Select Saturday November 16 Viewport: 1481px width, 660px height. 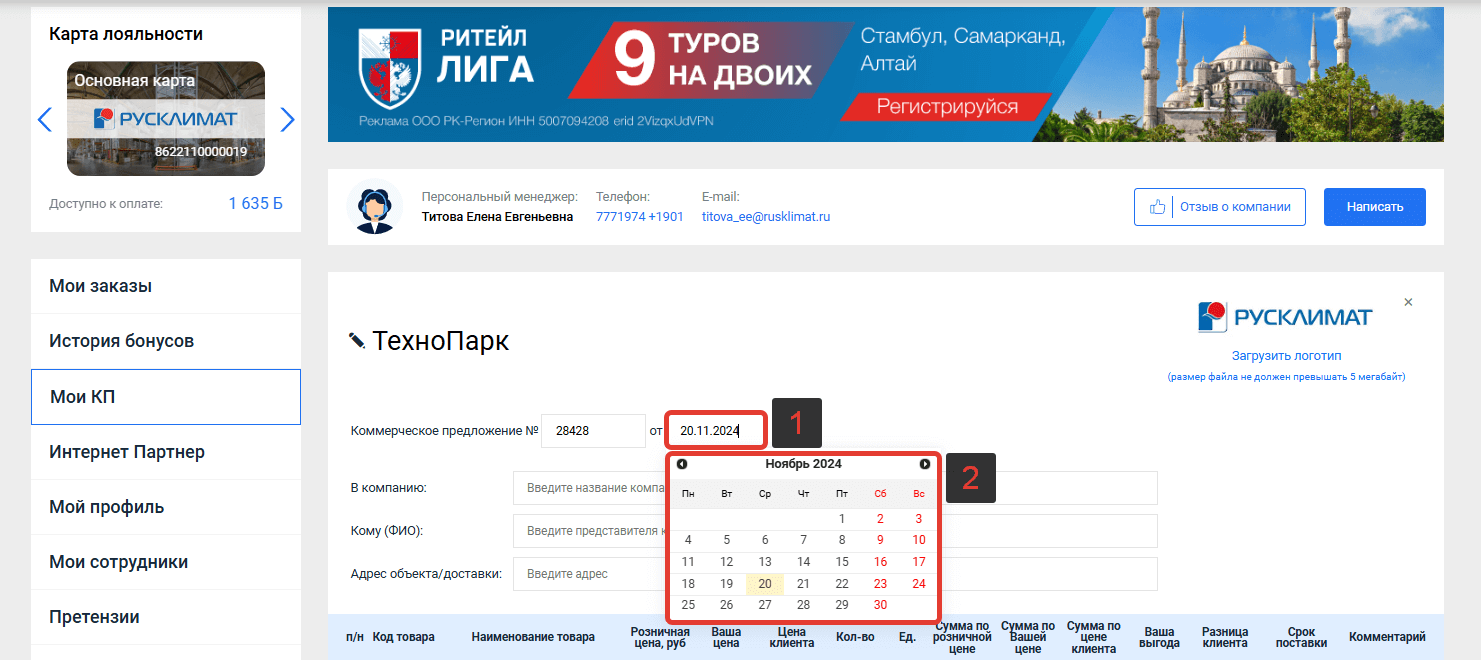click(880, 562)
